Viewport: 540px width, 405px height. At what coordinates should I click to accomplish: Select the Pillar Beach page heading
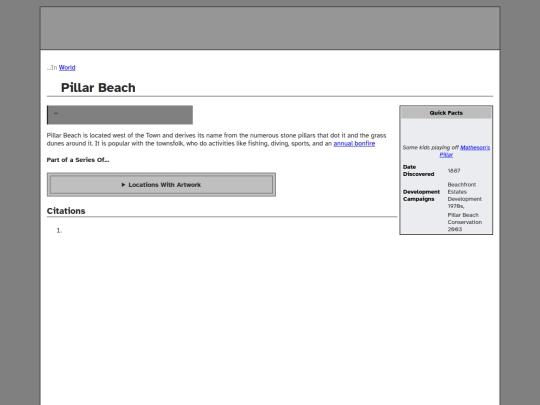[98, 87]
